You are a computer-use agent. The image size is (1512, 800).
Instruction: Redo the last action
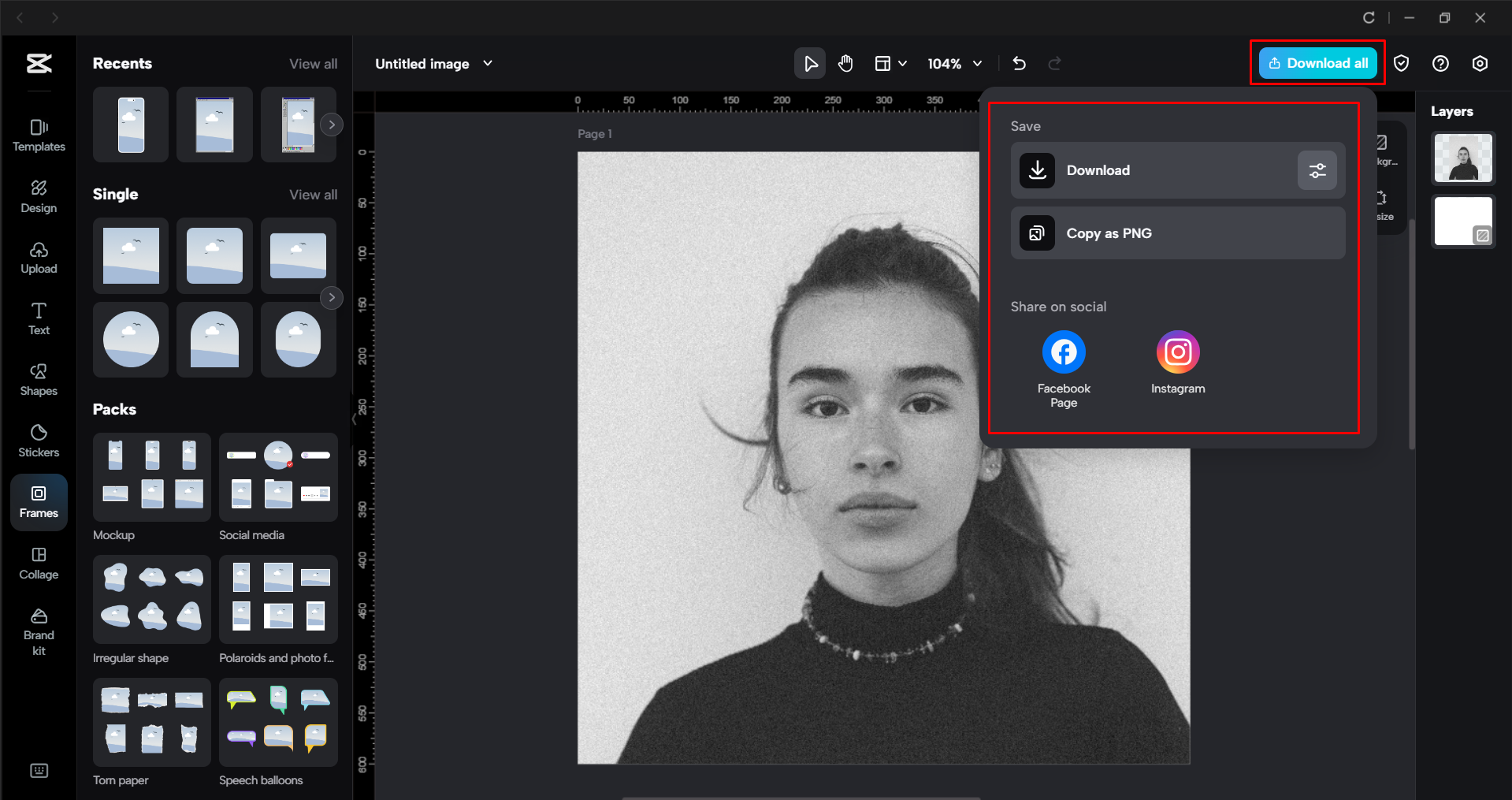click(1055, 63)
